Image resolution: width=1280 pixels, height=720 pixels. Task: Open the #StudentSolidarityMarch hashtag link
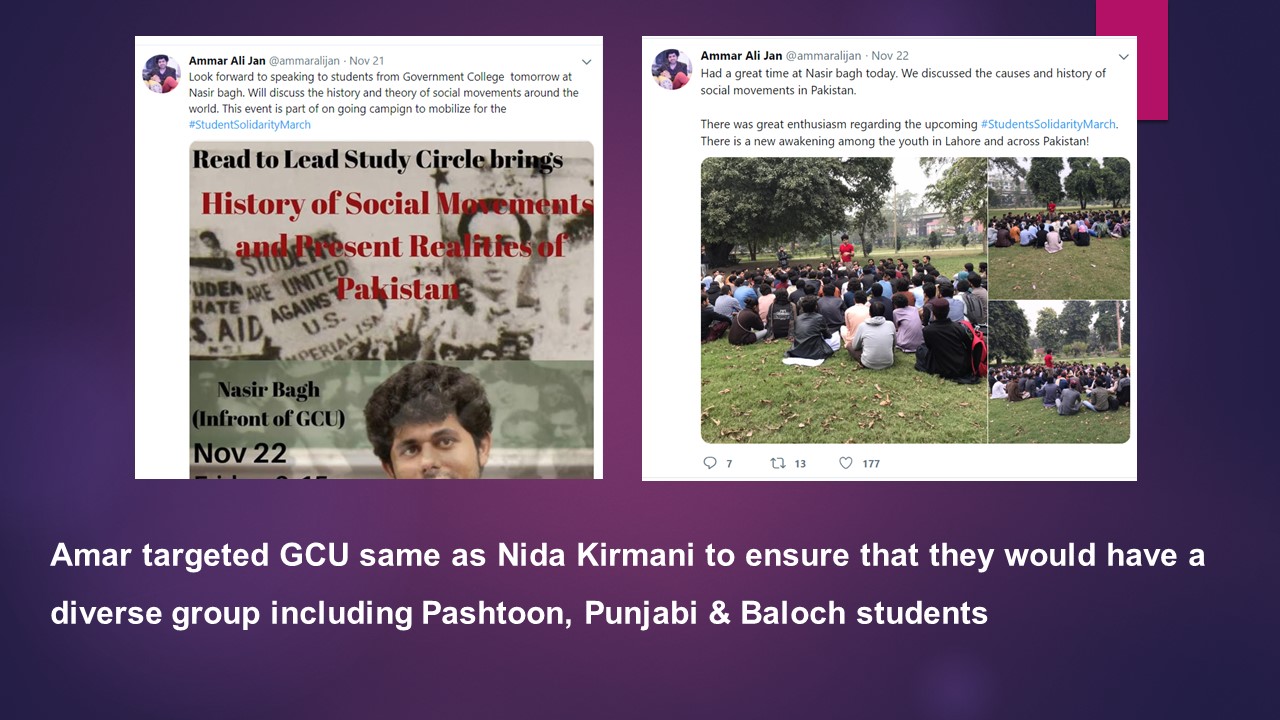tap(250, 125)
